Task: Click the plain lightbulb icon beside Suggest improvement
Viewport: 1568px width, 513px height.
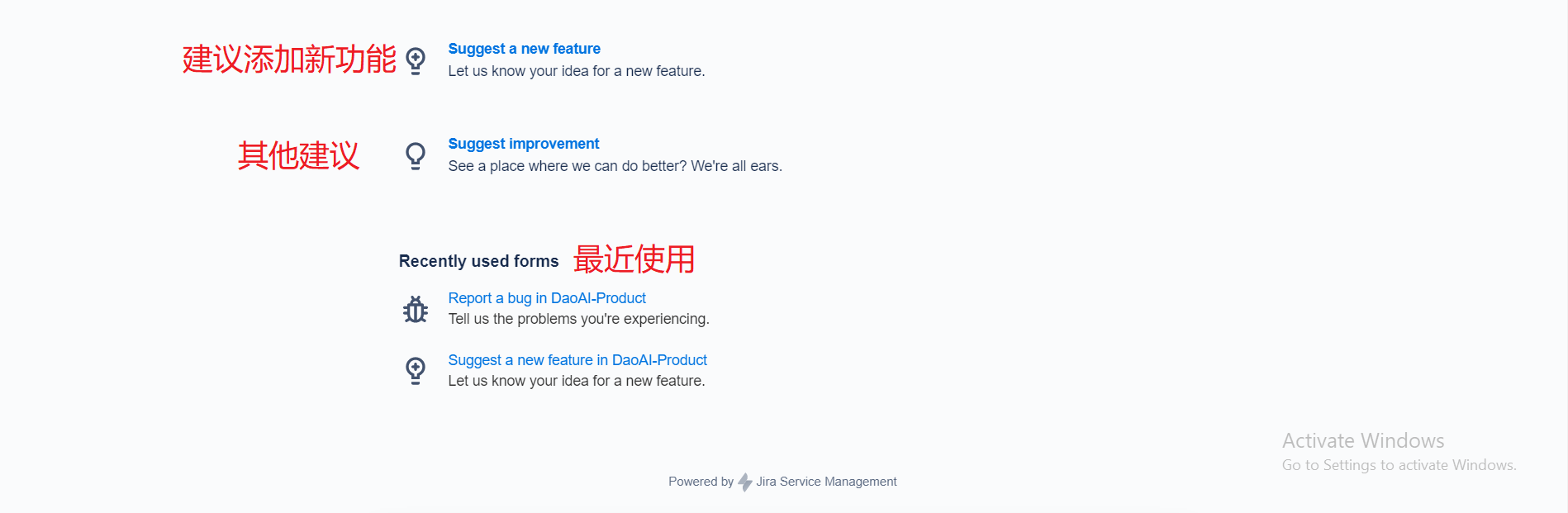Action: (x=416, y=156)
